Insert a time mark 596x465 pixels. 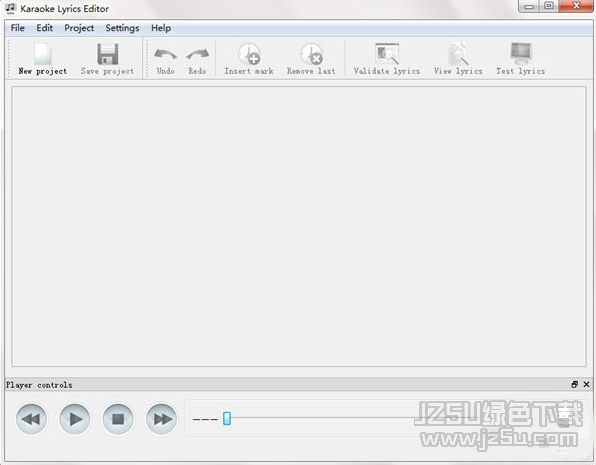pyautogui.click(x=249, y=59)
